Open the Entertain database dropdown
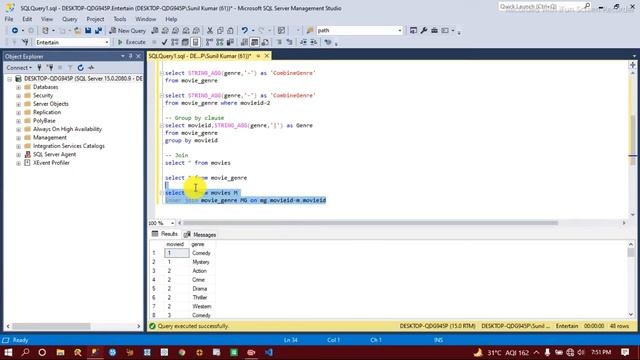Image resolution: width=640 pixels, height=360 pixels. (x=107, y=42)
